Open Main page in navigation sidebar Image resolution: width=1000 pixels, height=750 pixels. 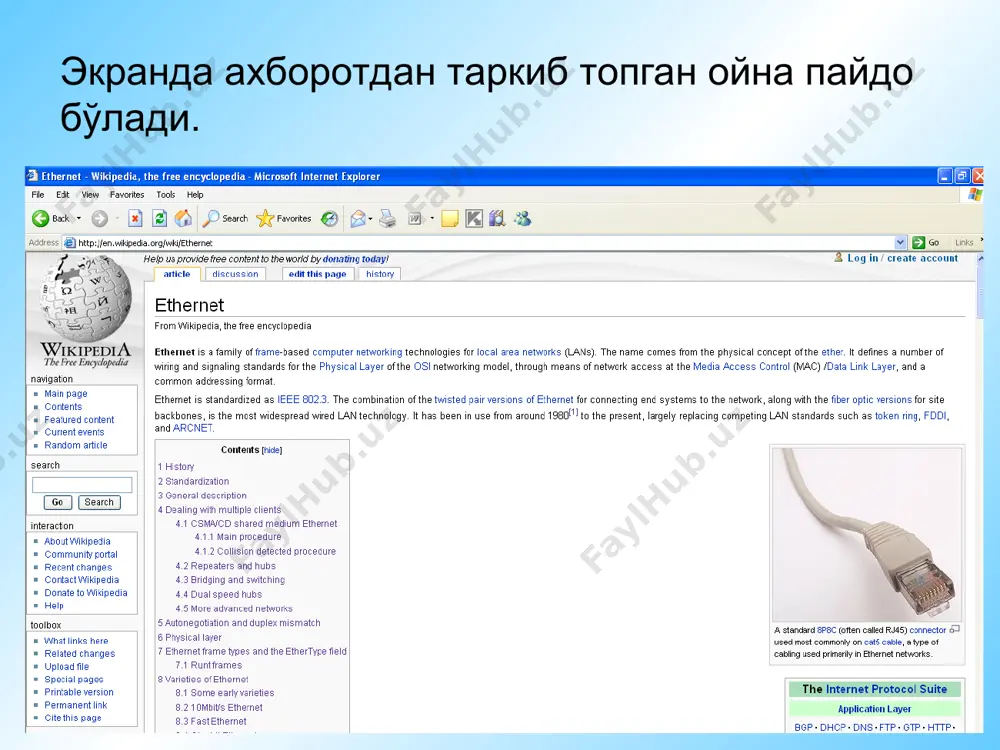(x=66, y=393)
